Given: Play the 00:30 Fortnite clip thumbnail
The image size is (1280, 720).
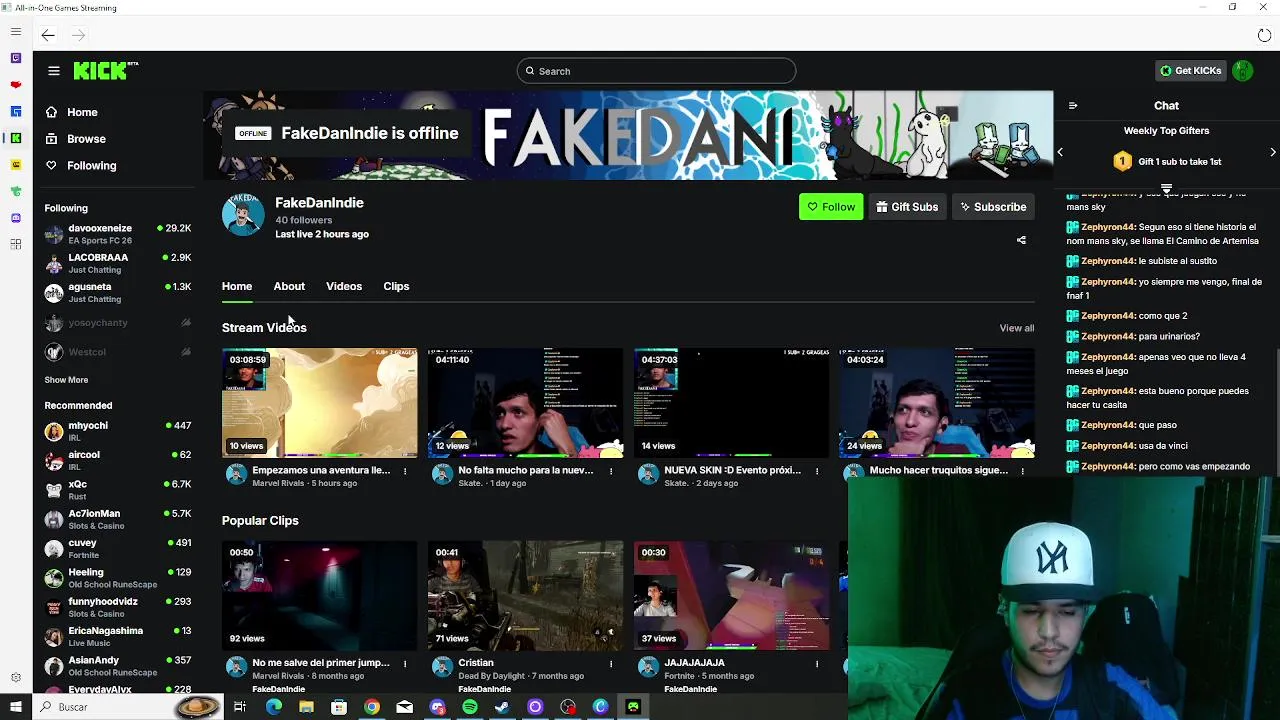Looking at the screenshot, I should (731, 596).
